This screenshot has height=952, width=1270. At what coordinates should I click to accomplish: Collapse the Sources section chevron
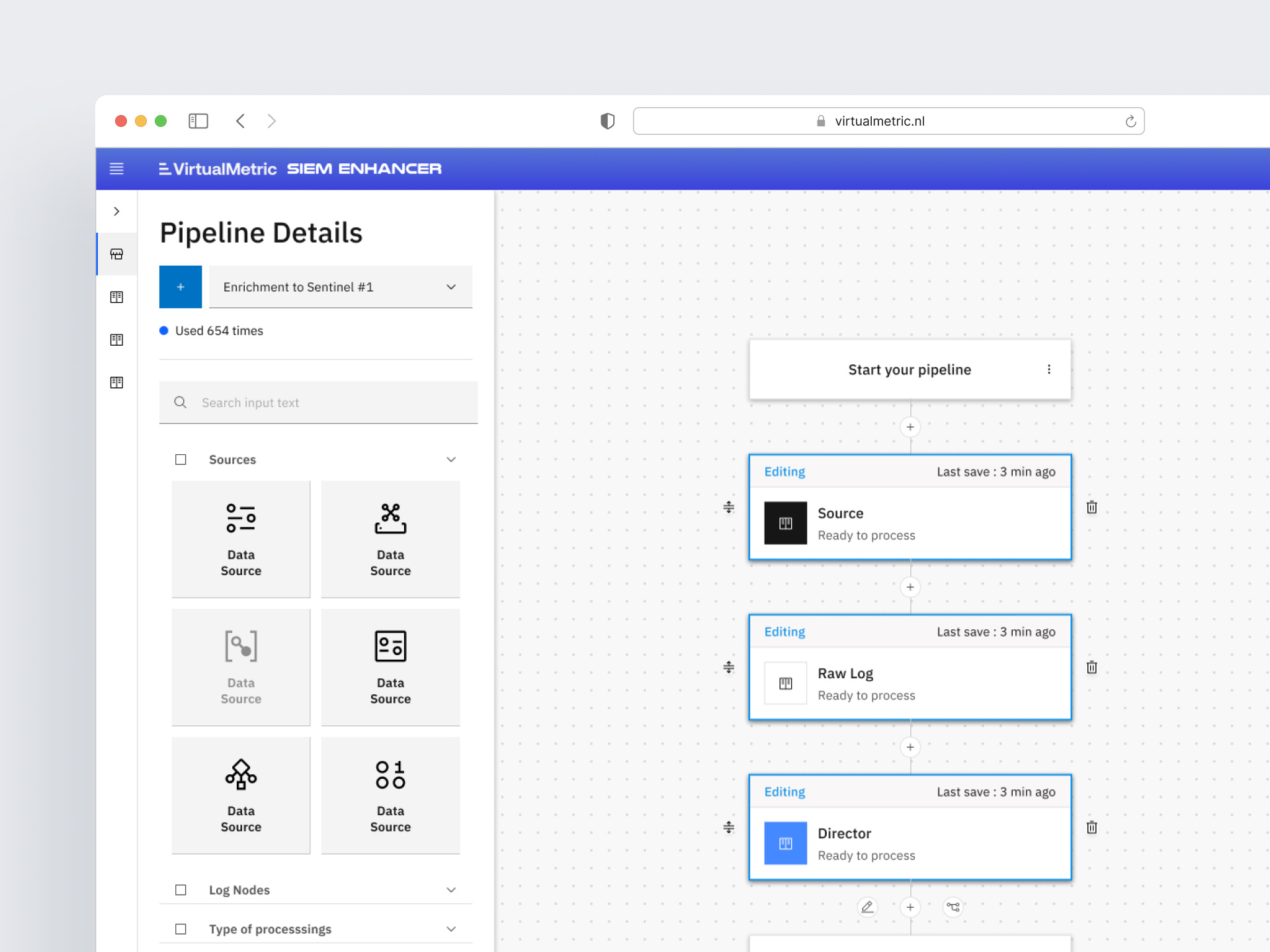pyautogui.click(x=451, y=459)
